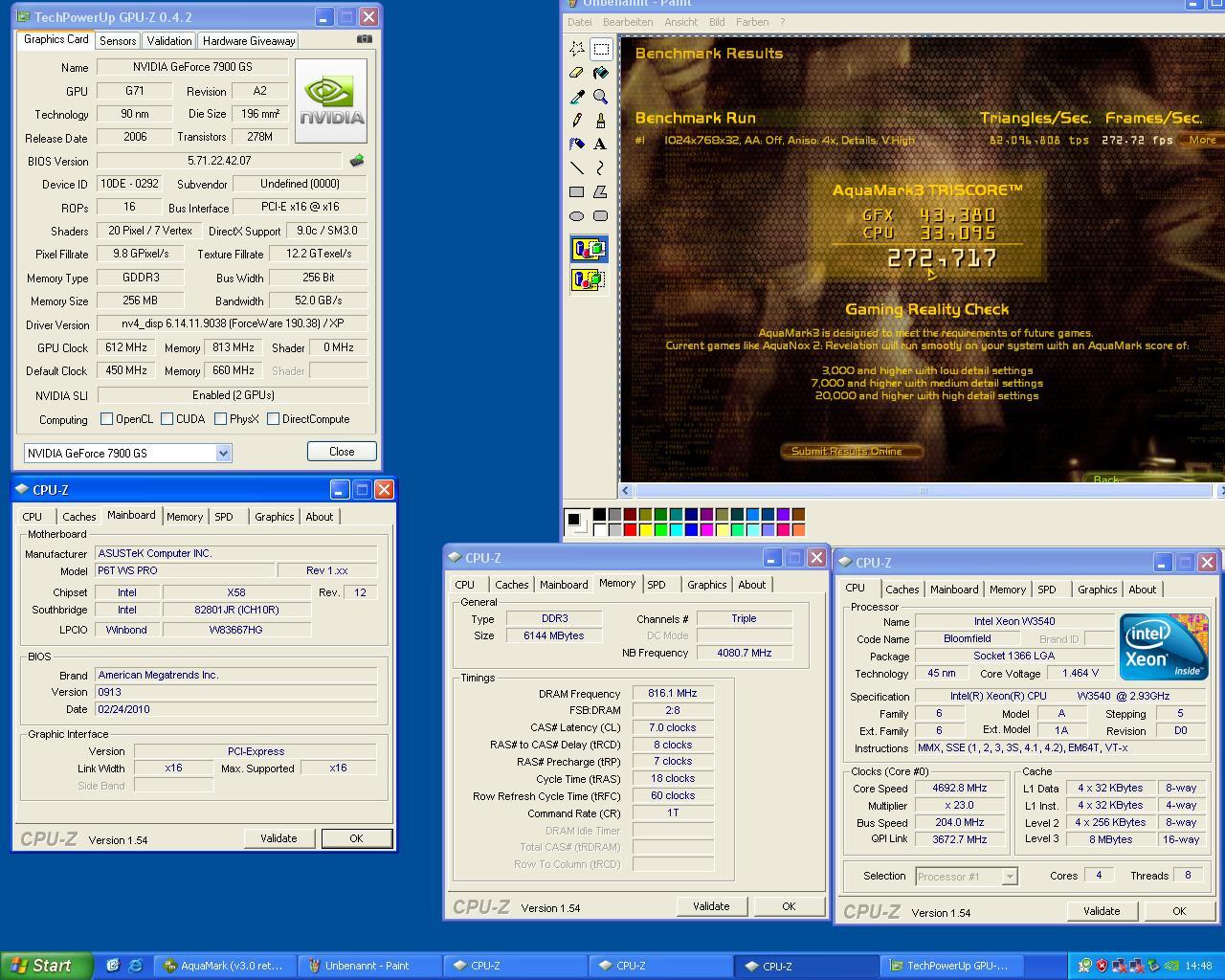Select the straight Line tool
The height and width of the screenshot is (980, 1225).
pos(577,168)
